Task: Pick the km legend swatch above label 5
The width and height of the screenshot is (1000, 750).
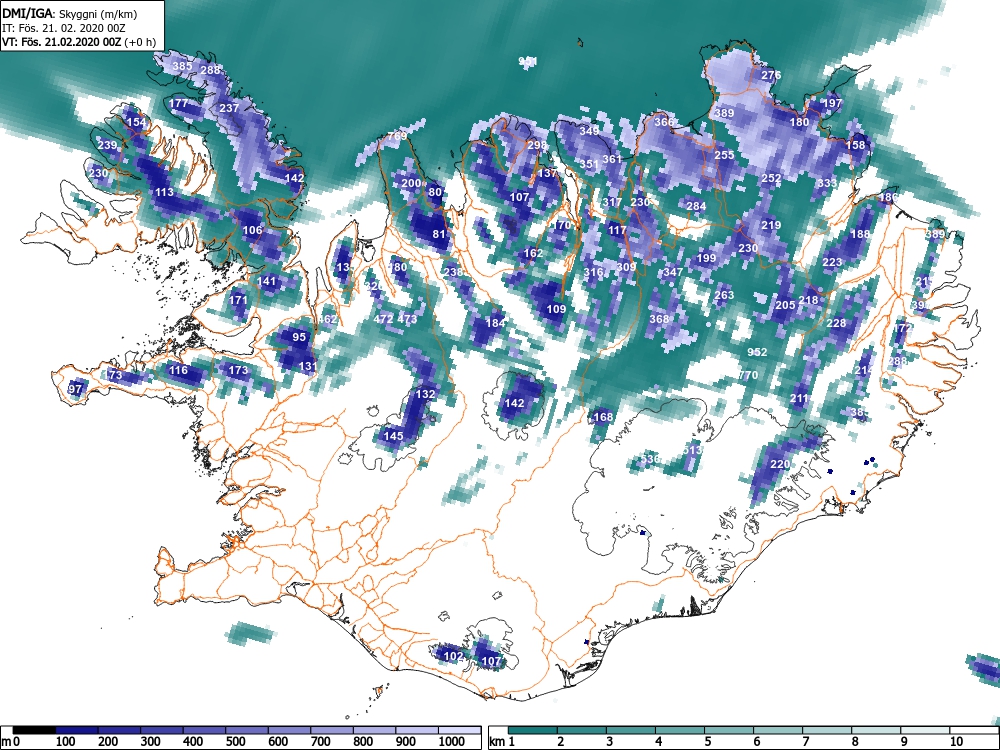Action: pyautogui.click(x=728, y=730)
